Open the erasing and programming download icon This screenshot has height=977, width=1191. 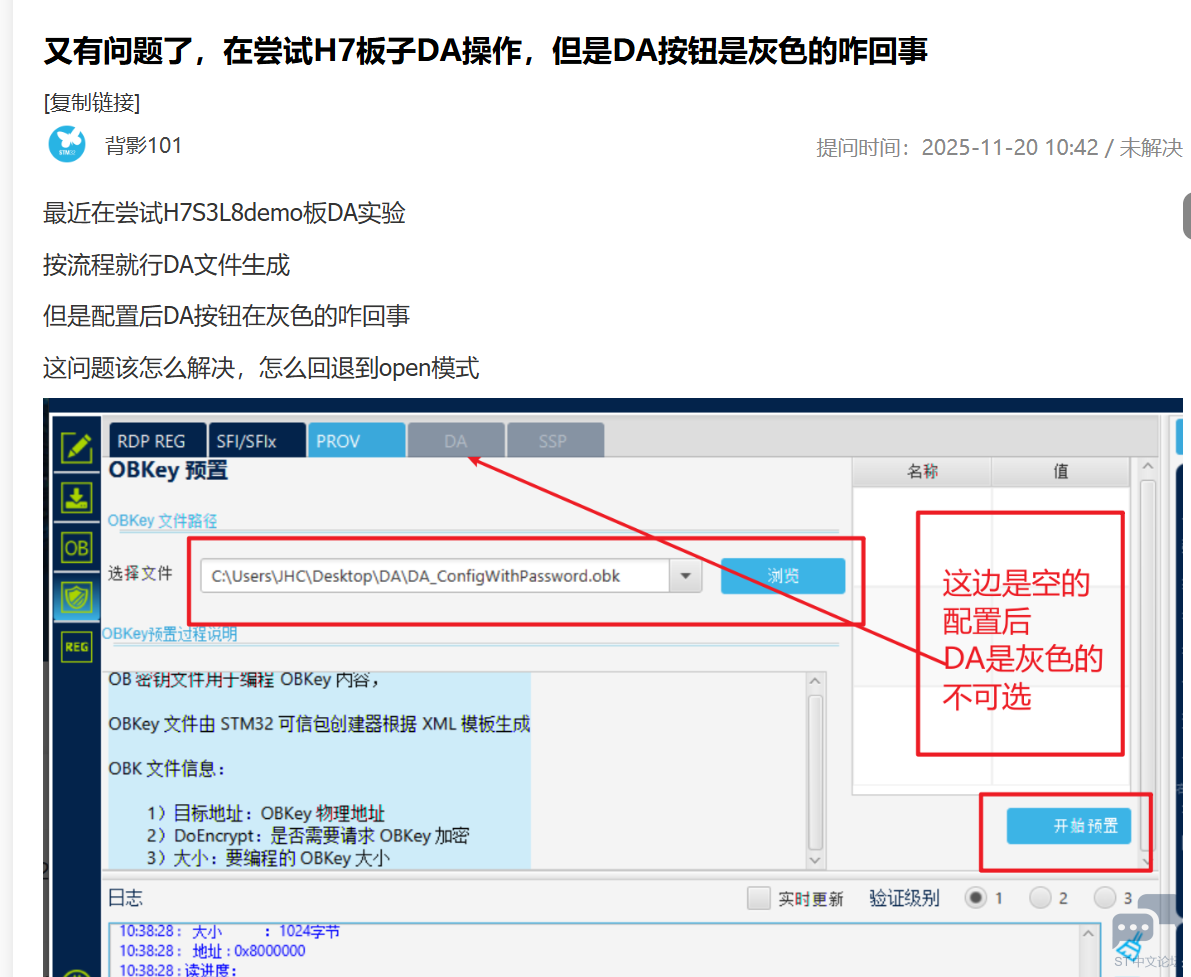[77, 497]
